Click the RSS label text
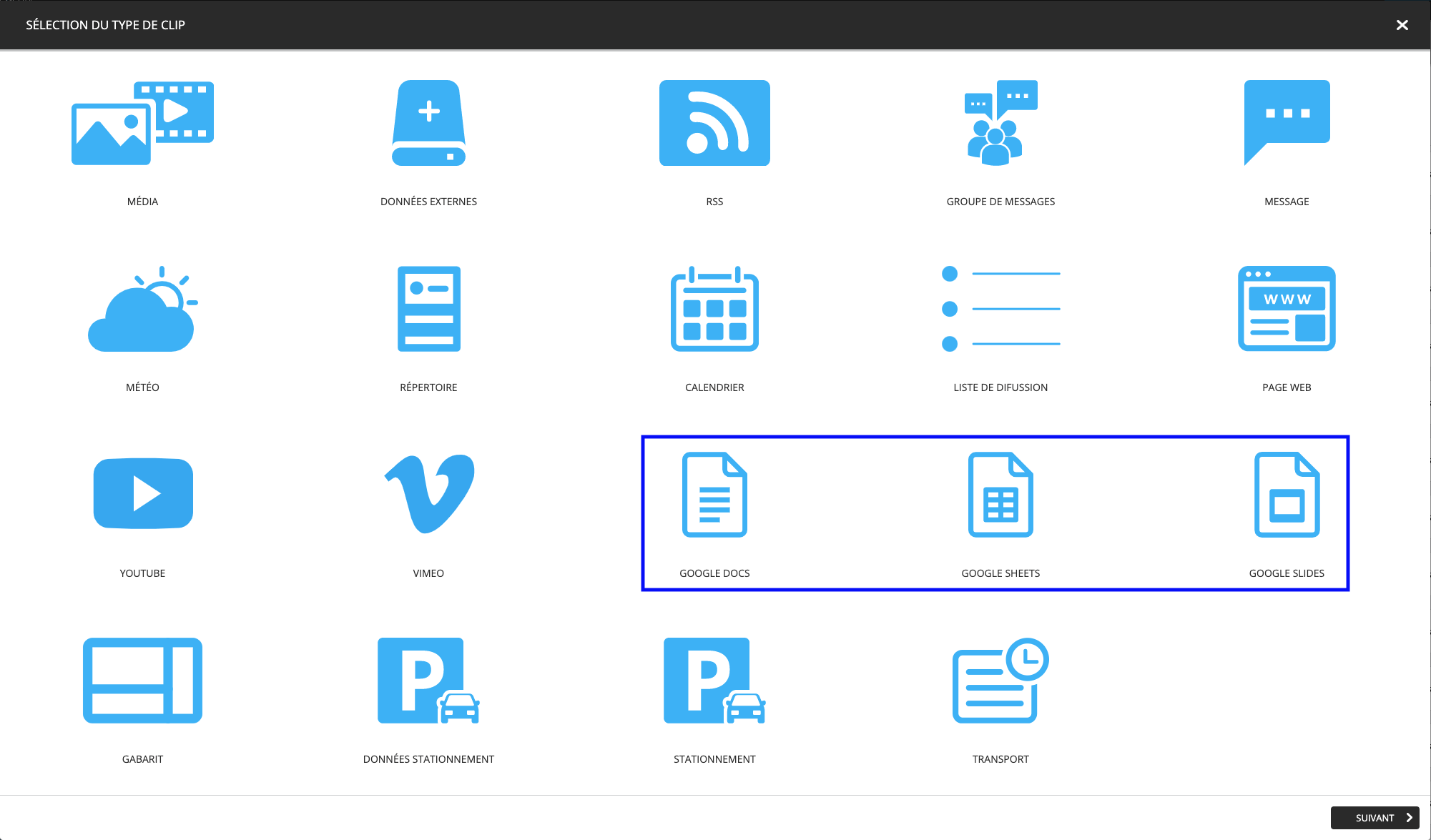 pyautogui.click(x=714, y=202)
